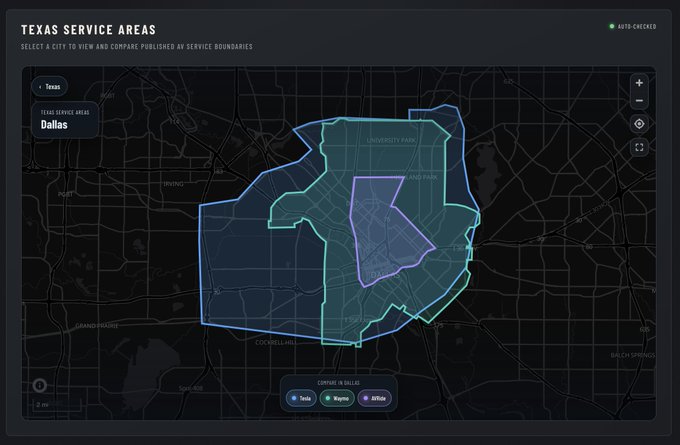The height and width of the screenshot is (445, 680).
Task: Enter fullscreen map view
Action: (639, 147)
